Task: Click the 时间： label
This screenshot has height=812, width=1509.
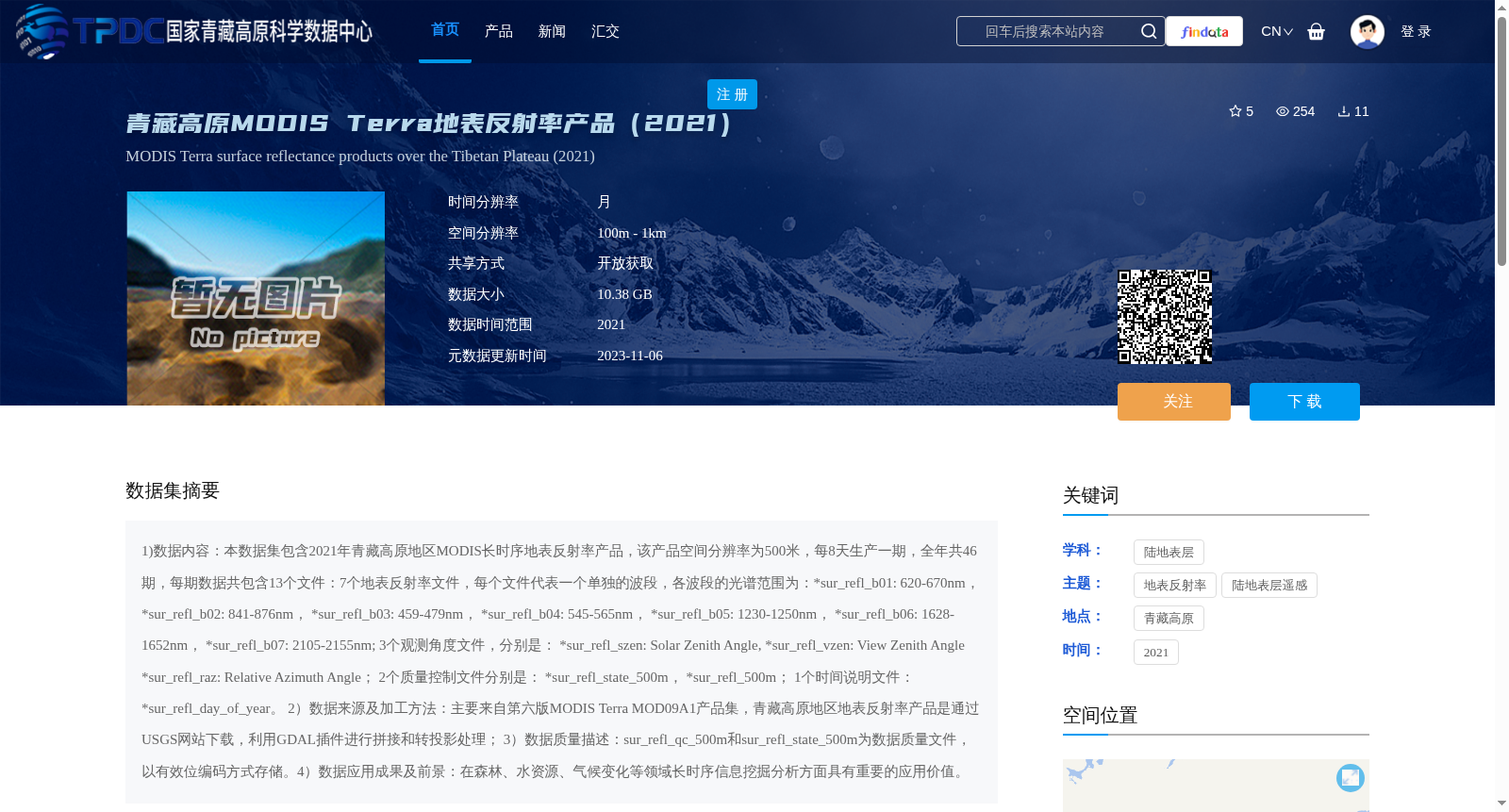Action: tap(1083, 650)
